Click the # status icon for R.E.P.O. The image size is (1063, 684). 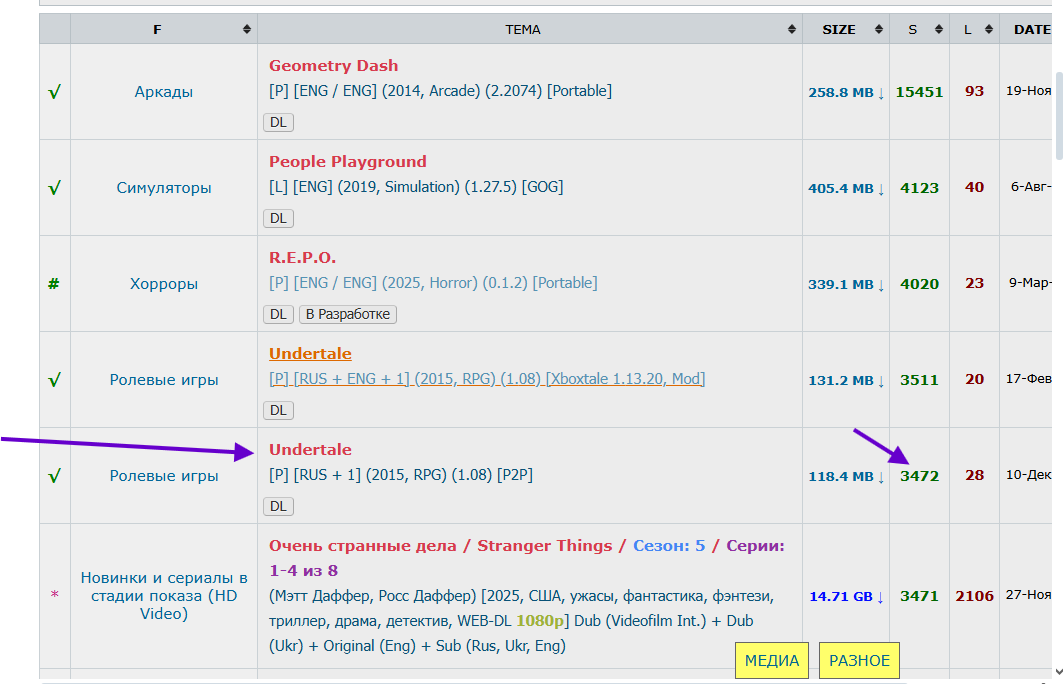[54, 283]
